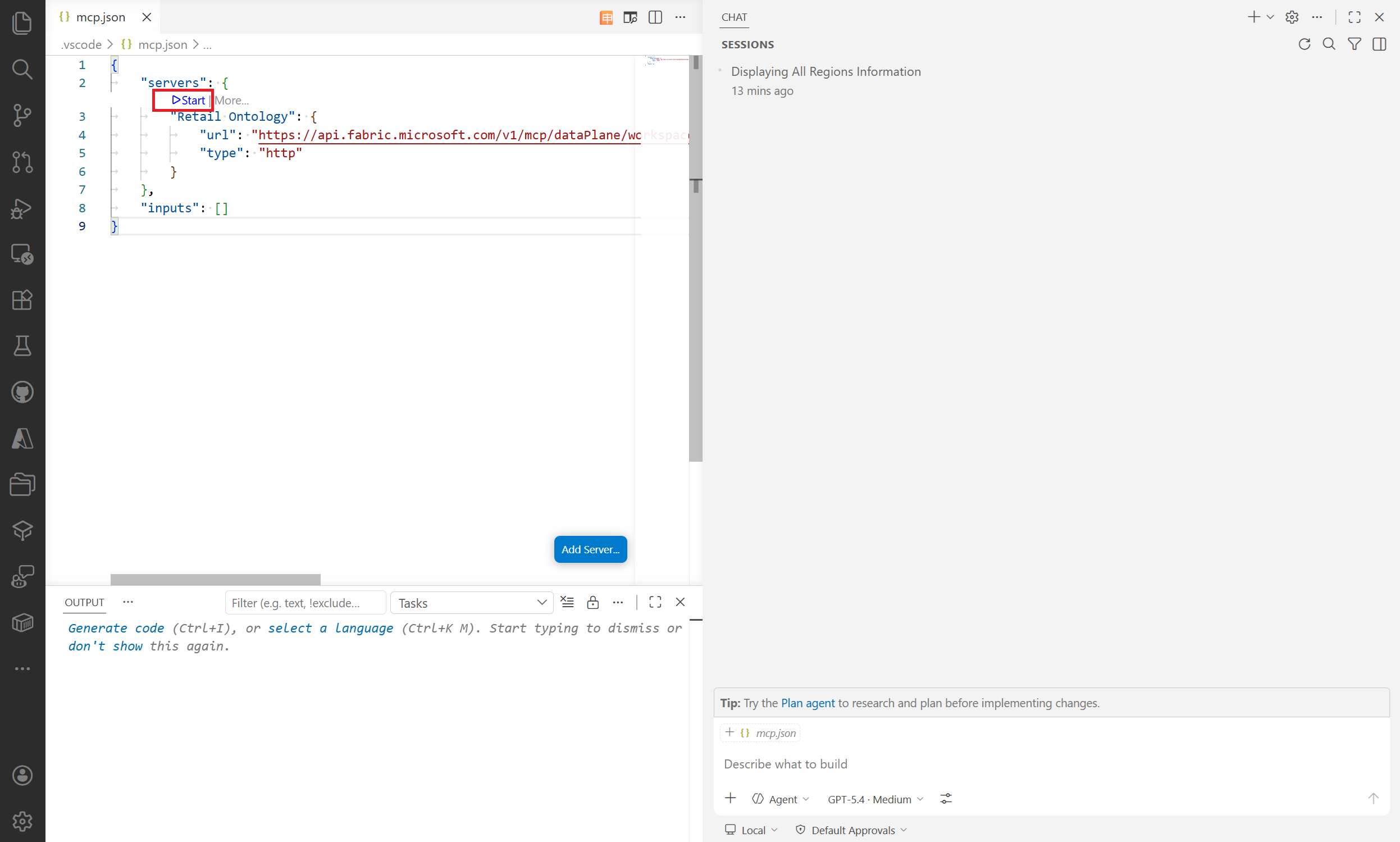This screenshot has width=1400, height=842.
Task: Click don't show link in output
Action: 105,647
